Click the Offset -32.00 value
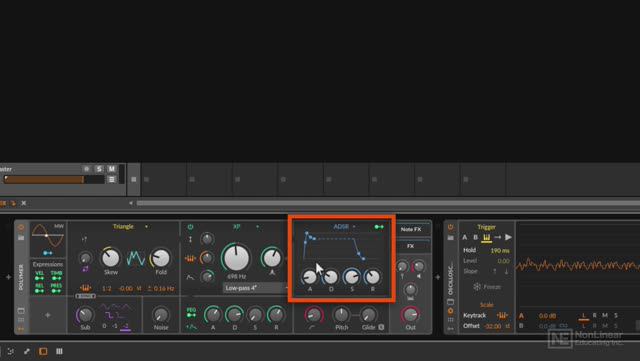Screen dimensions: 640x361 point(493,326)
